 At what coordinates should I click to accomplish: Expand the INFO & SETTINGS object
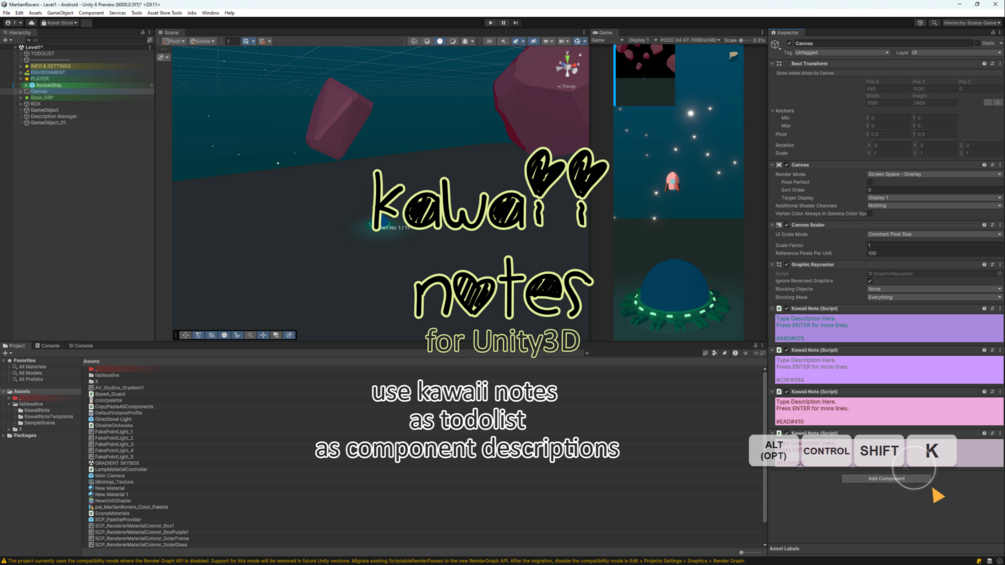click(x=21, y=66)
